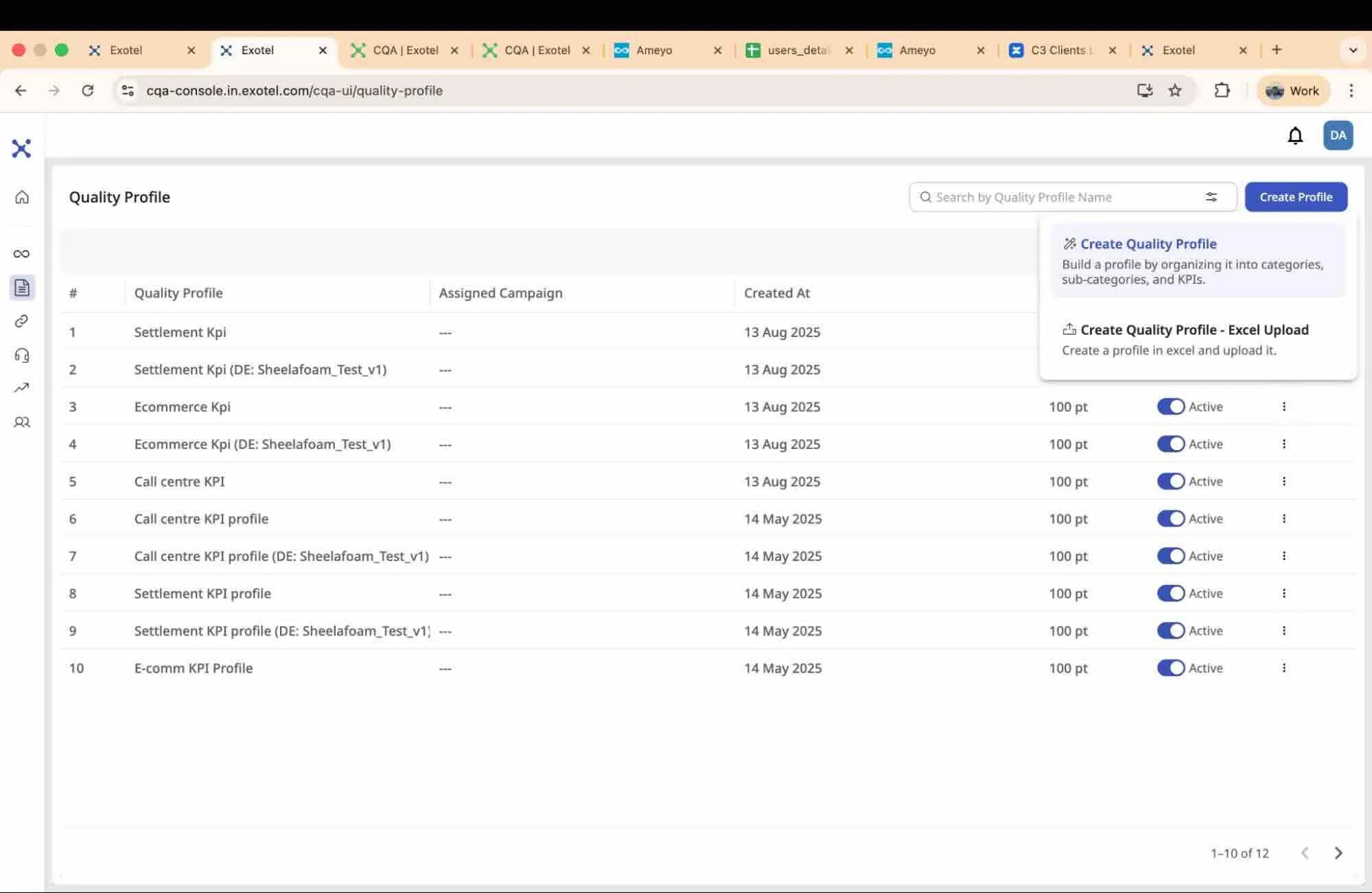Open the Home icon in sidebar
The width and height of the screenshot is (1372, 893).
22,197
